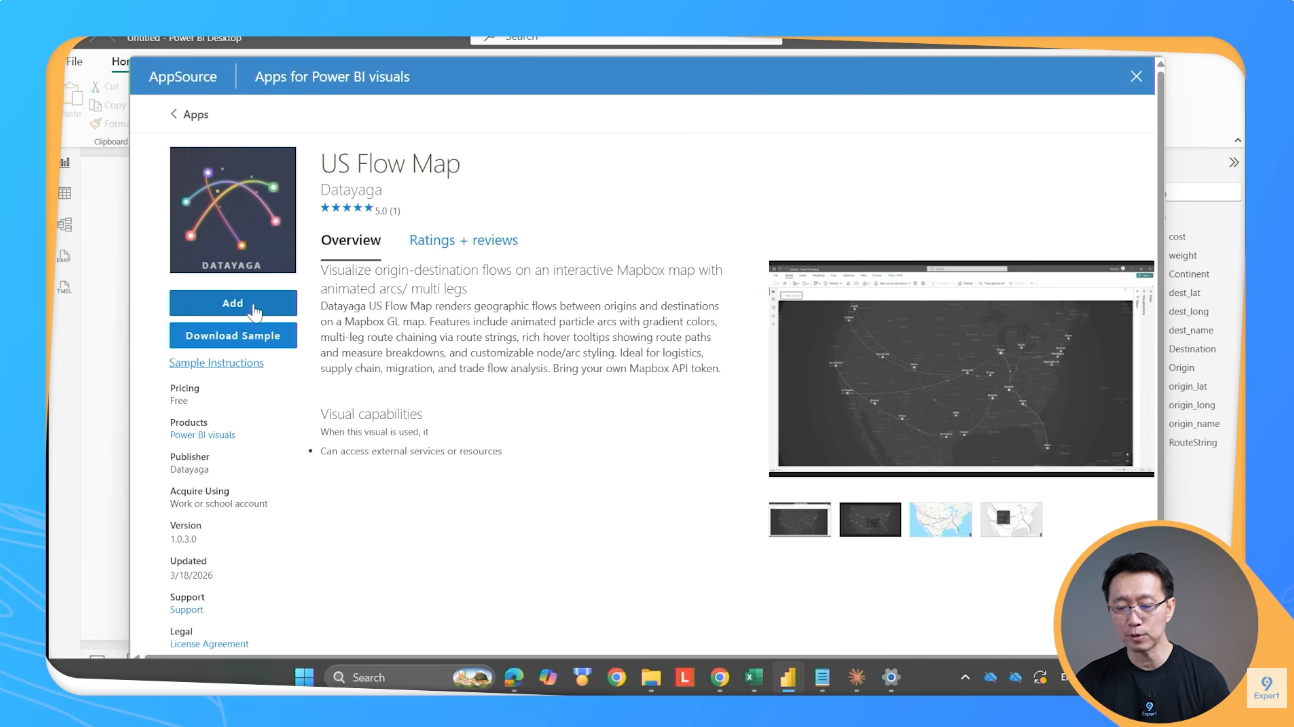The height and width of the screenshot is (727, 1294).
Task: Open Model view in Power BI sidebar
Action: (65, 225)
